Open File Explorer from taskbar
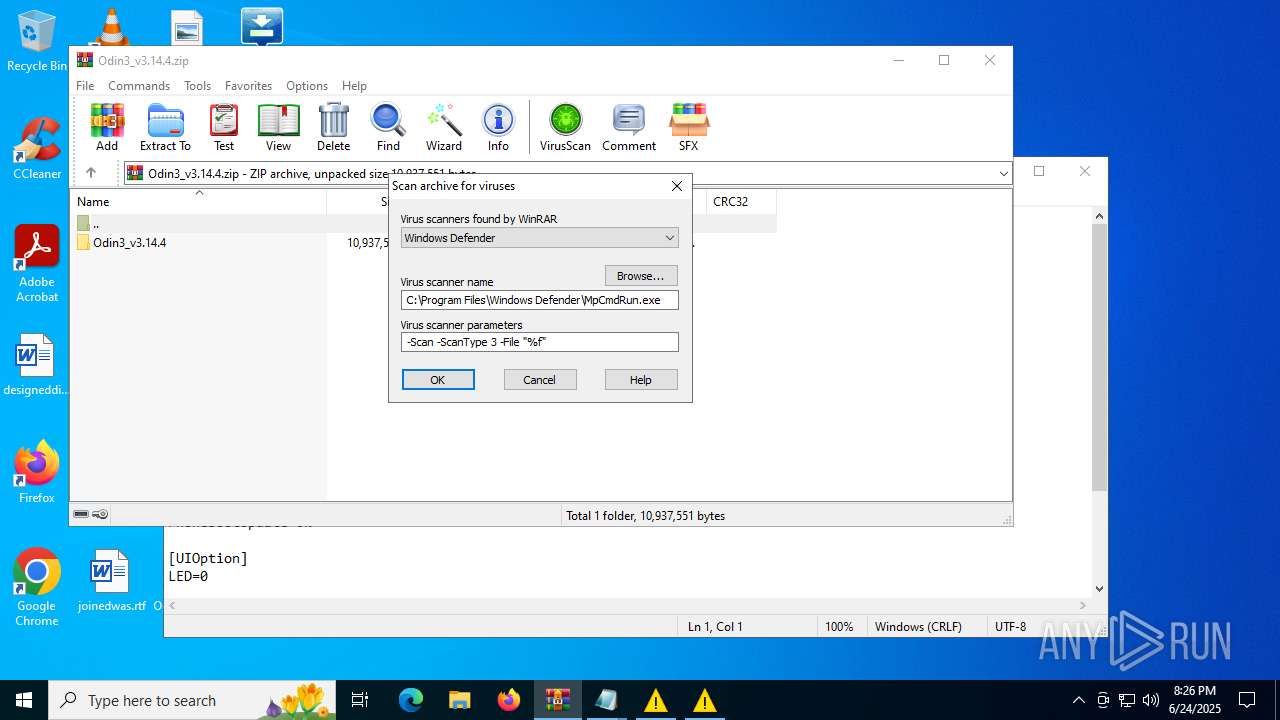Image resolution: width=1280 pixels, height=720 pixels. click(x=459, y=700)
